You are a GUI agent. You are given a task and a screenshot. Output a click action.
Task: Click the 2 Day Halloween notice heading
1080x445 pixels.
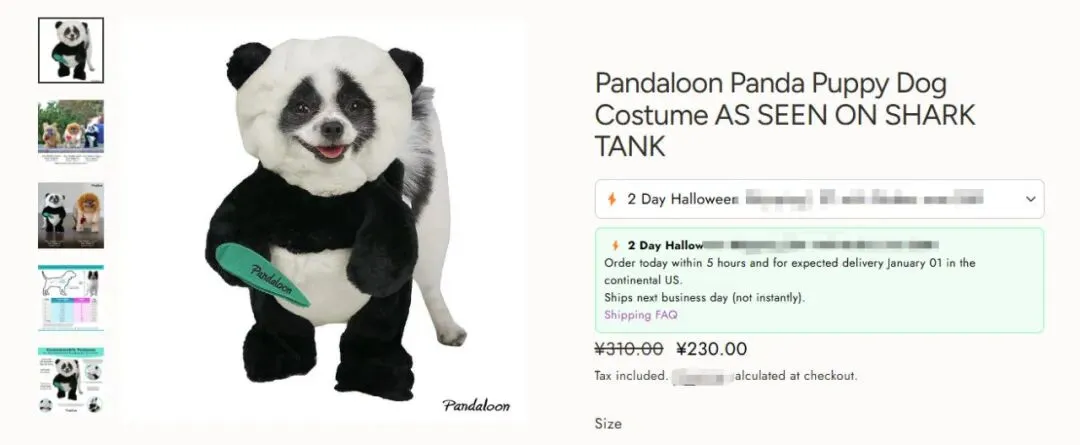(x=775, y=245)
